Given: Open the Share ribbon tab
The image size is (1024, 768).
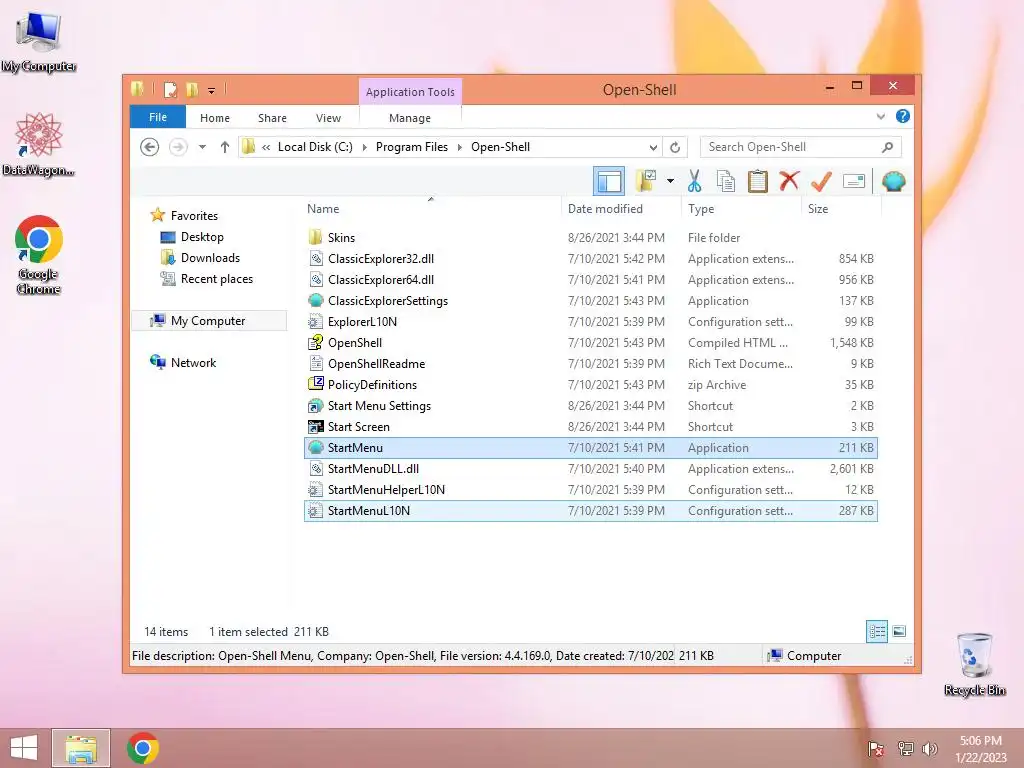Looking at the screenshot, I should click(272, 118).
